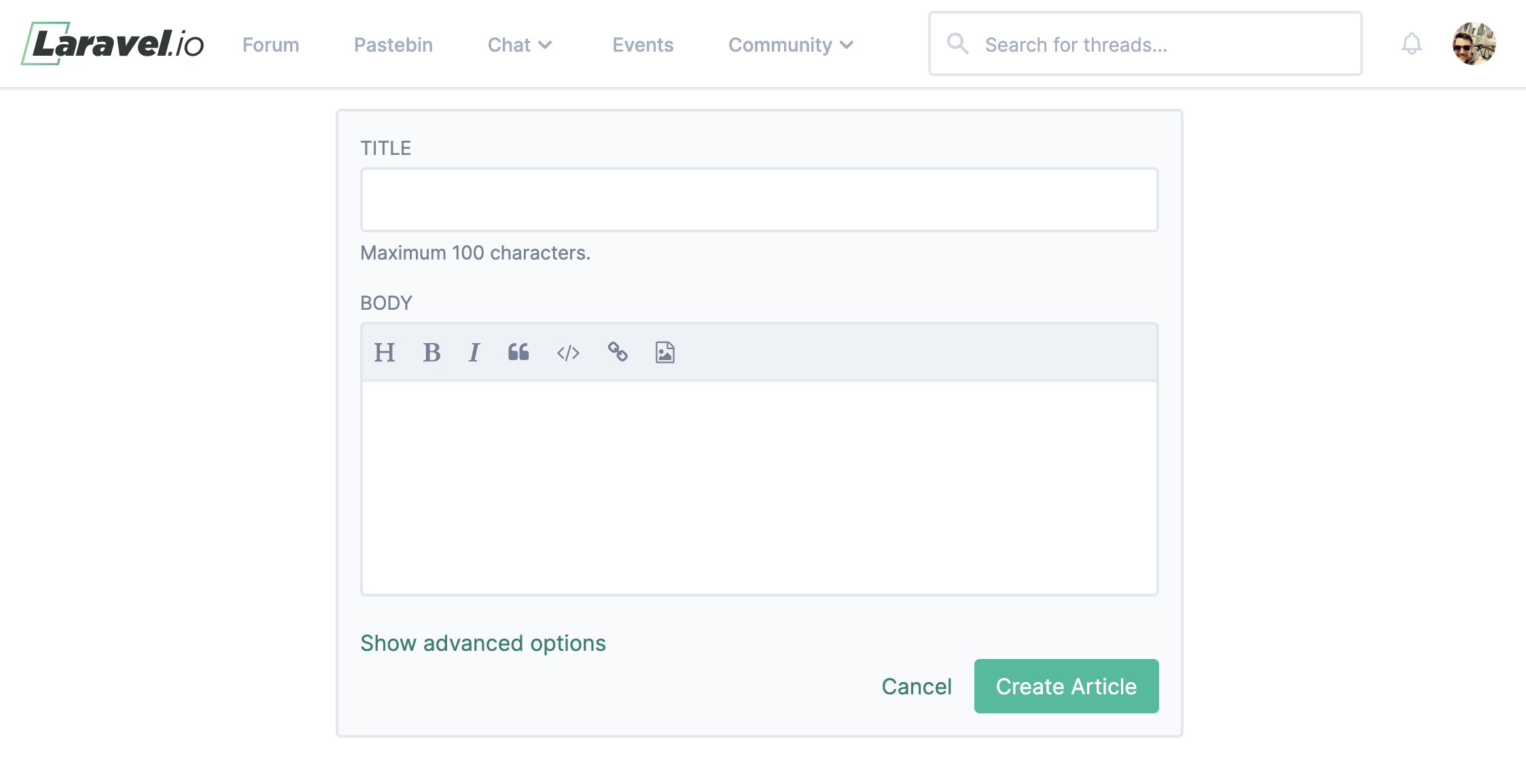Navigate to Pastebin

point(393,45)
